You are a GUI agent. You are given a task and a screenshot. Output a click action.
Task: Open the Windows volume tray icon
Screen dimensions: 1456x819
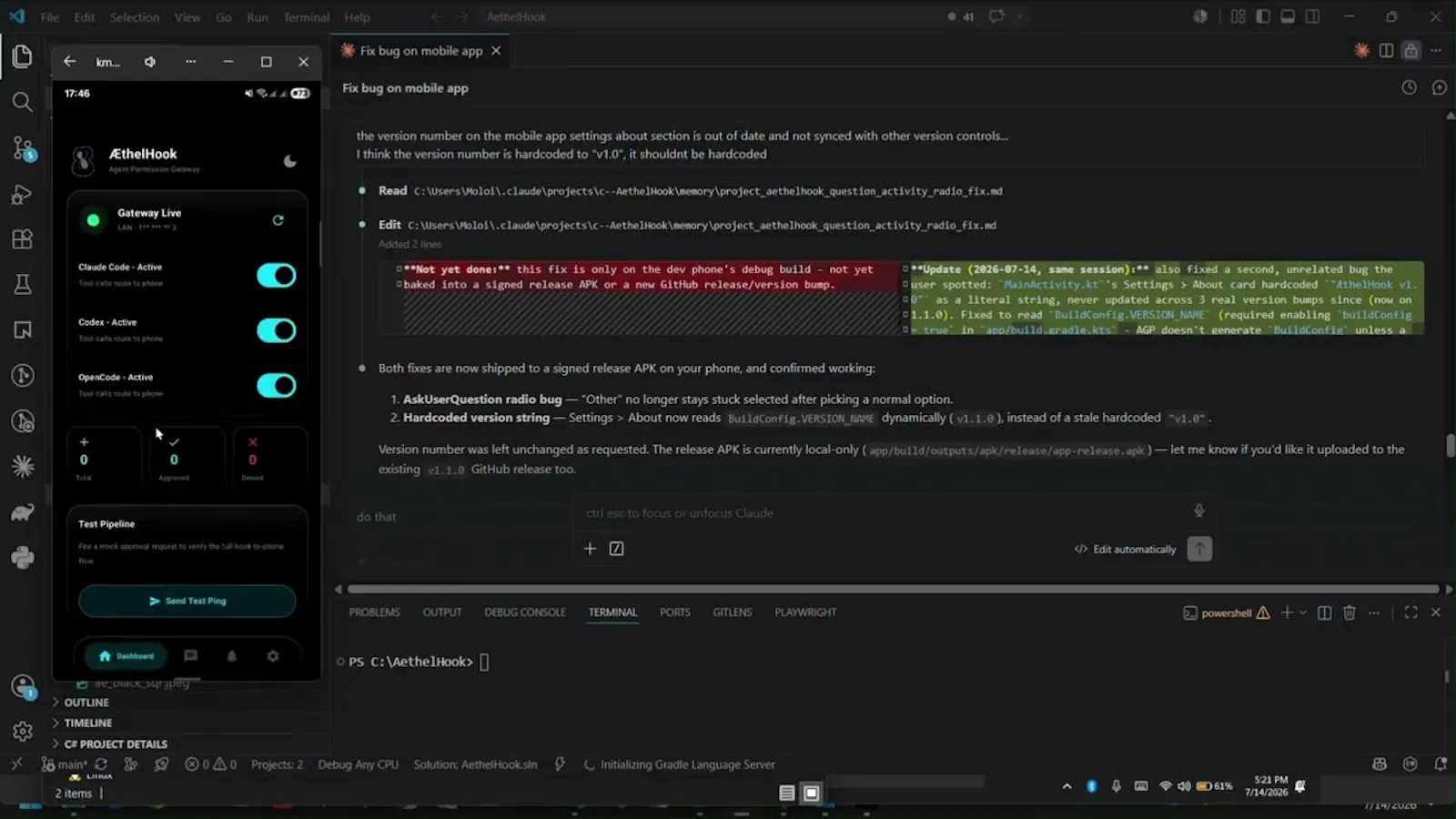coord(1184,786)
